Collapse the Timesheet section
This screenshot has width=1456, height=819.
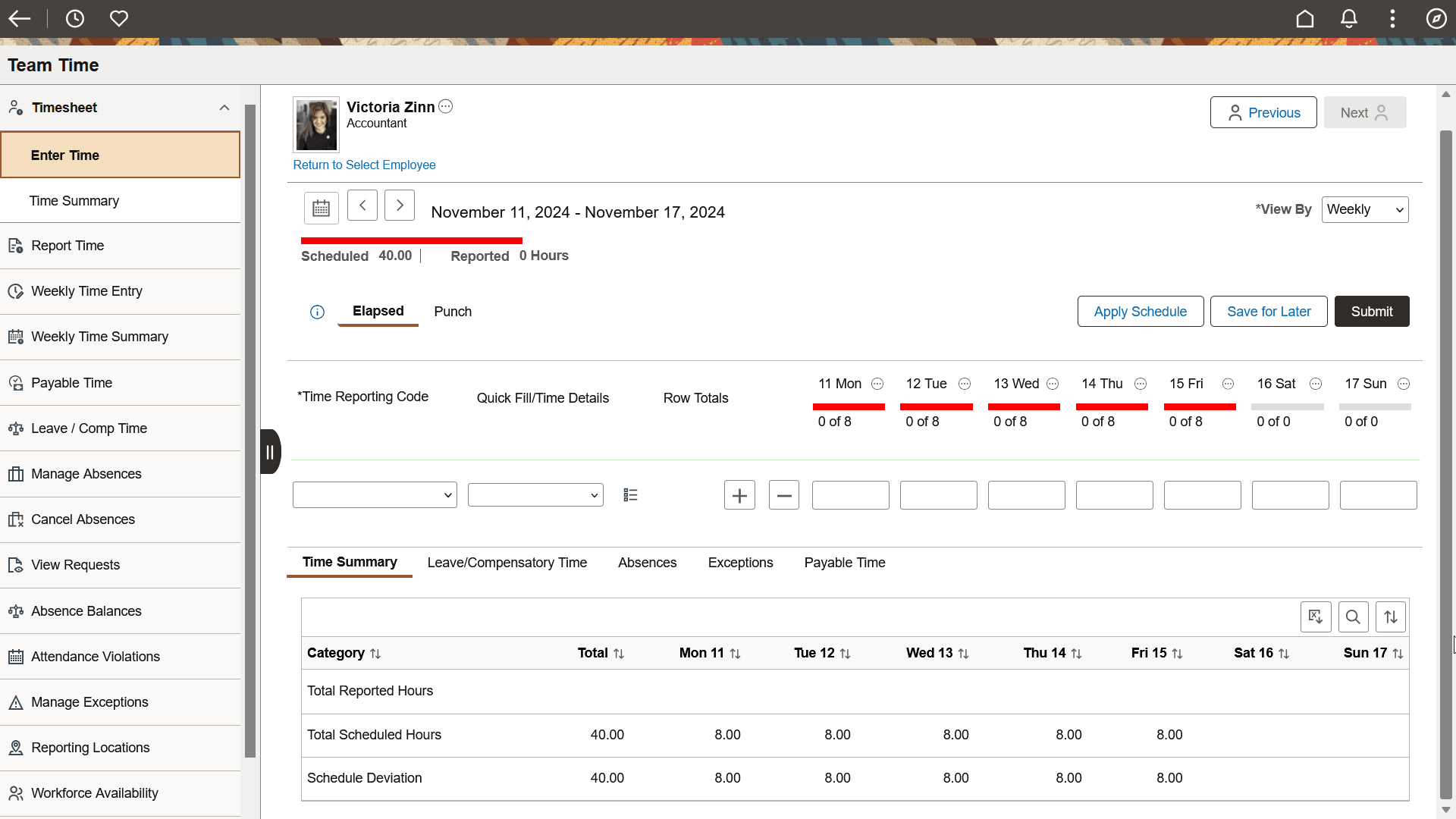click(224, 108)
